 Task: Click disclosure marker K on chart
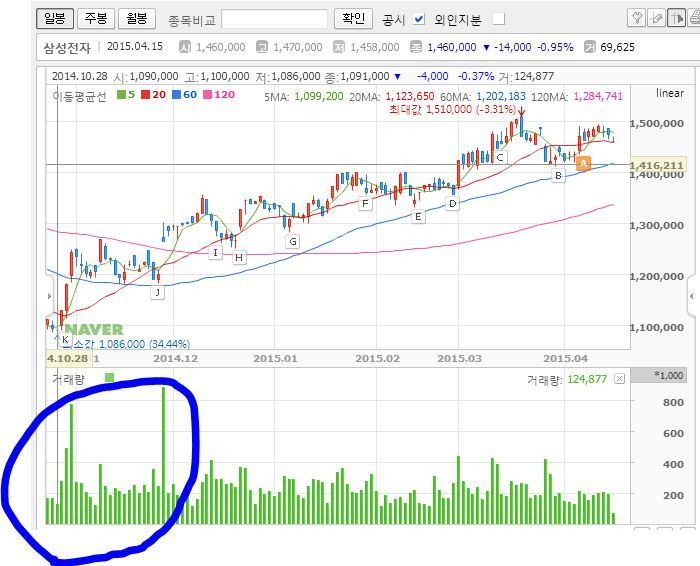pyautogui.click(x=65, y=339)
